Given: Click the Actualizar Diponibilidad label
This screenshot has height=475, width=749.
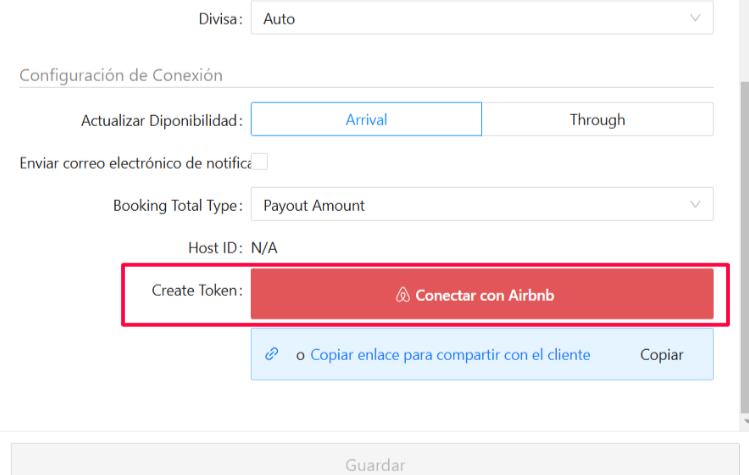Looking at the screenshot, I should coord(161,120).
